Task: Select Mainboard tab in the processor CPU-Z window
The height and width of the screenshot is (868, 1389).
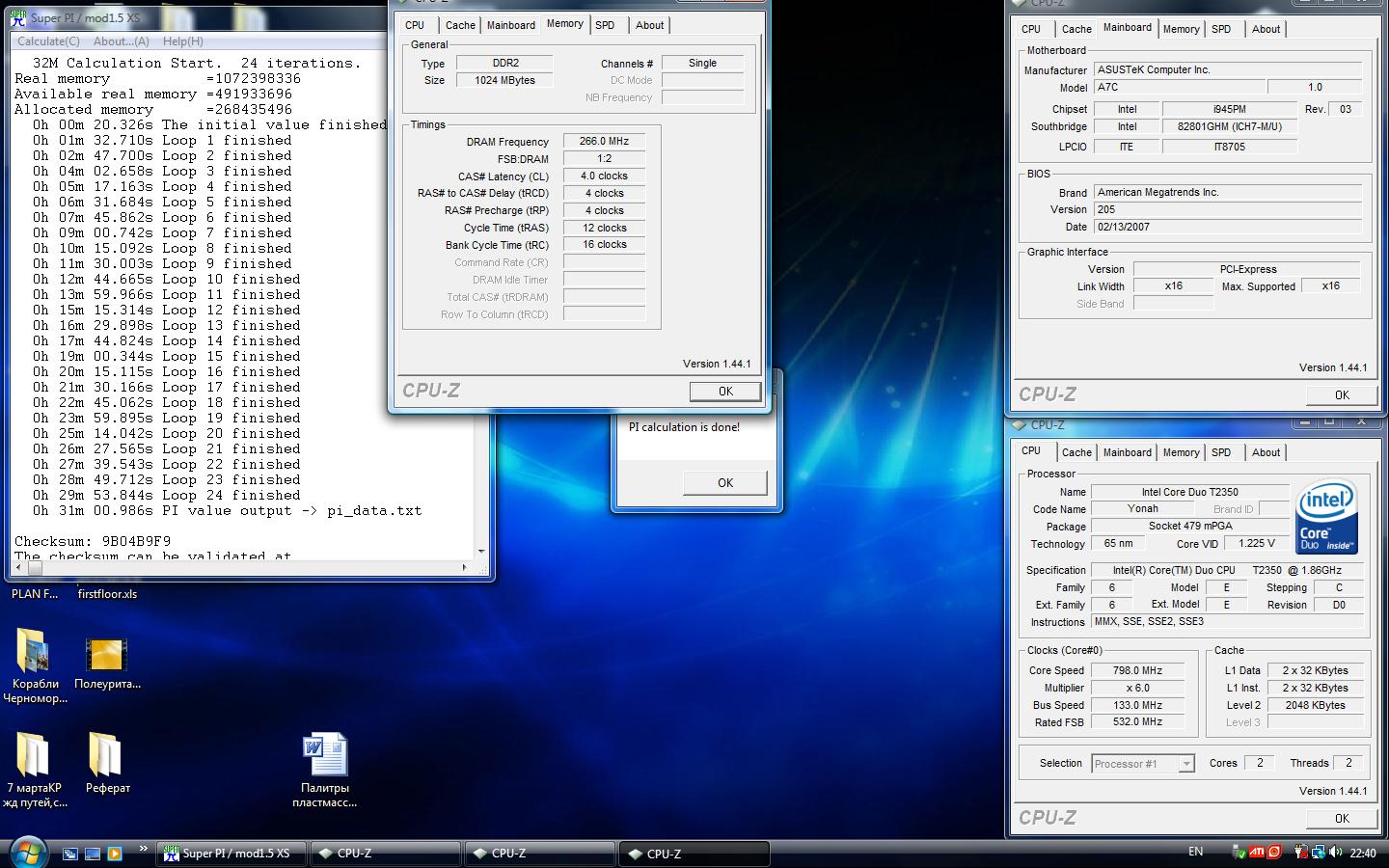Action: pos(1127,452)
